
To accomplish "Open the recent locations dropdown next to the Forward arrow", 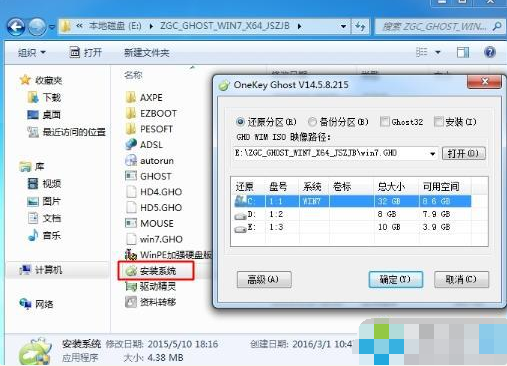I will [x=52, y=27].
